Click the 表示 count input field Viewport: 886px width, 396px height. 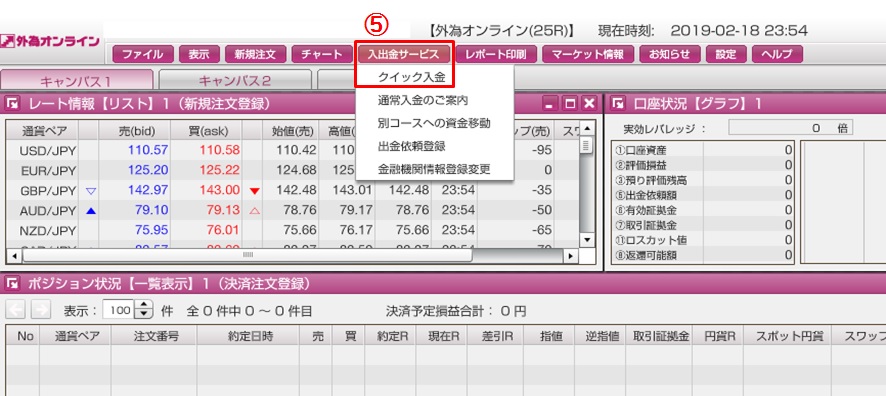120,310
